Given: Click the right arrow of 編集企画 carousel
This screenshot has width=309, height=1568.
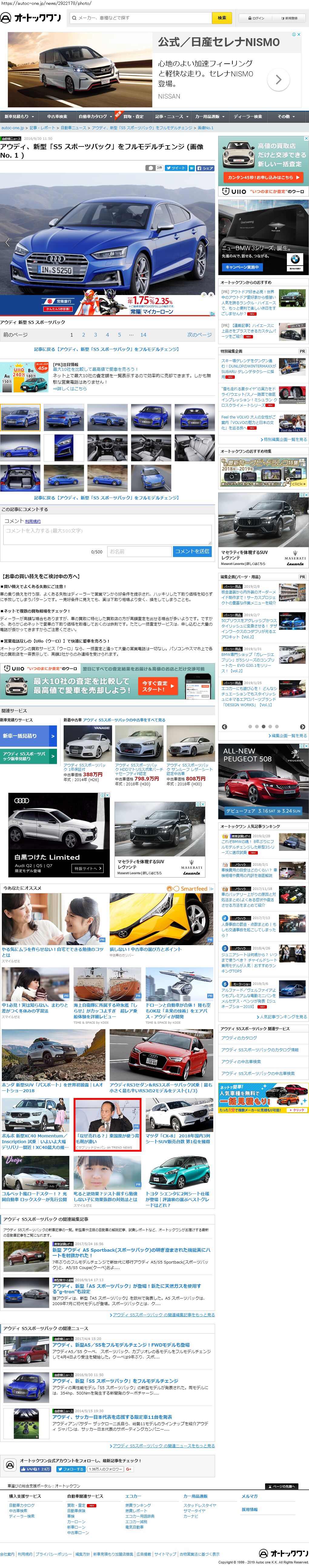Looking at the screenshot, I should (x=302, y=726).
